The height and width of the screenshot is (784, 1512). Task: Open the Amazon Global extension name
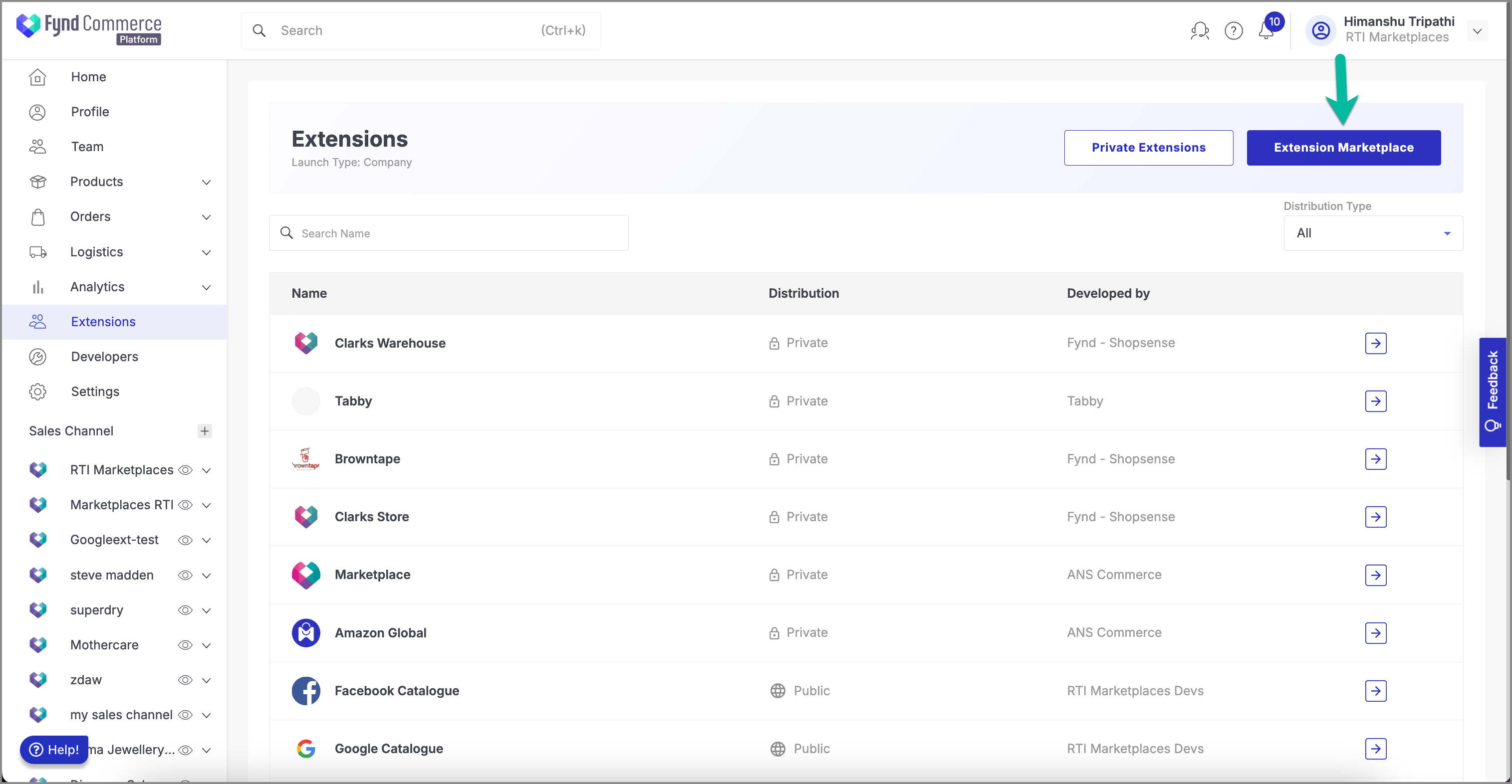[380, 633]
